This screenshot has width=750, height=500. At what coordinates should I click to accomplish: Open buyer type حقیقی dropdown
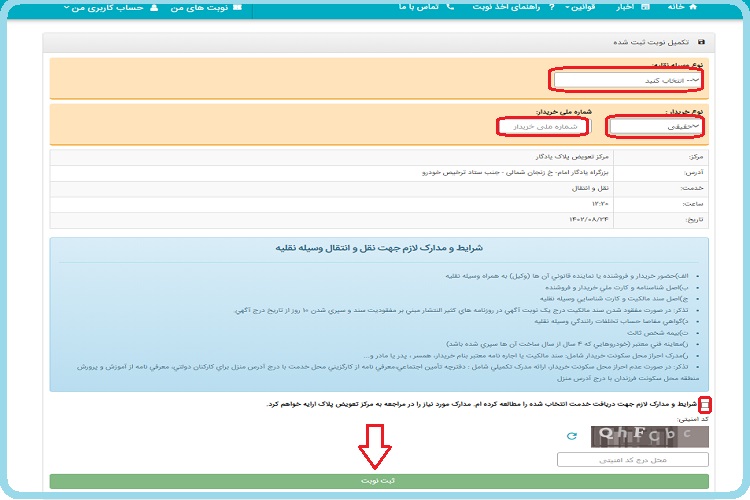point(655,127)
